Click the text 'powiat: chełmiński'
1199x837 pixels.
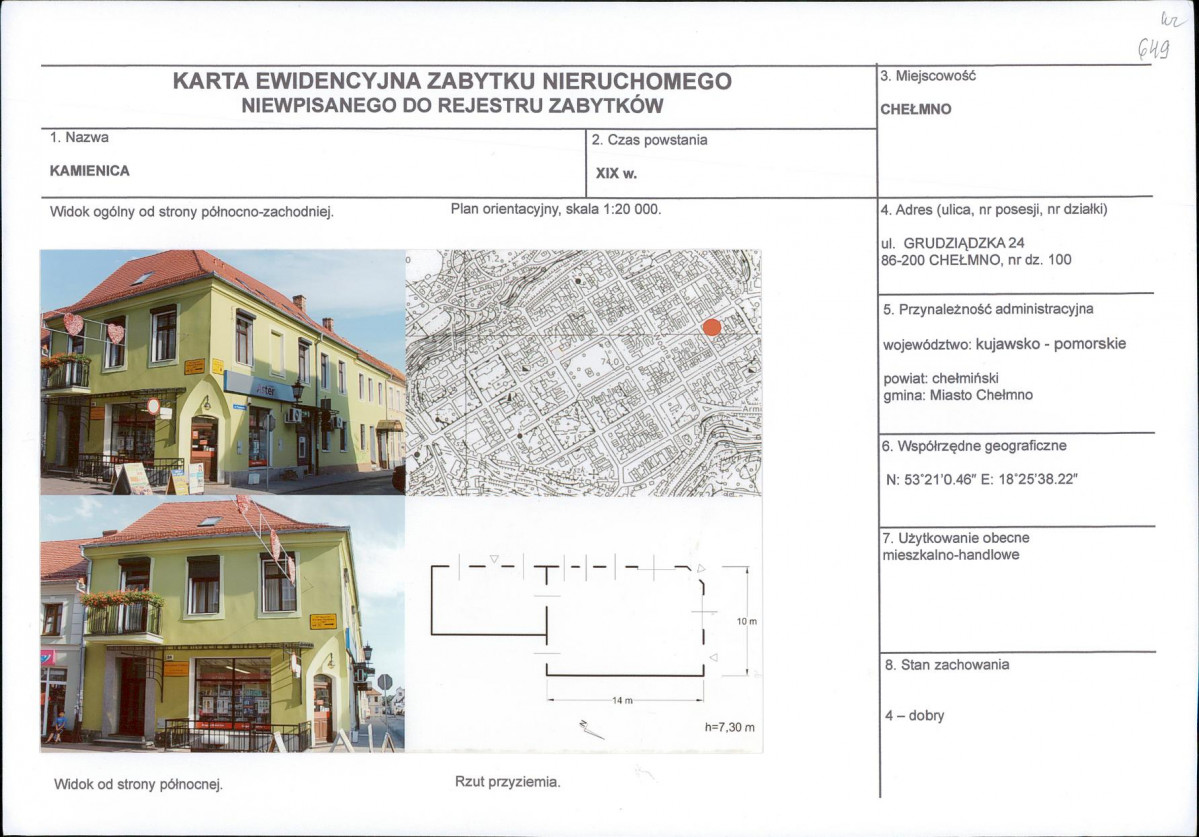coord(941,378)
